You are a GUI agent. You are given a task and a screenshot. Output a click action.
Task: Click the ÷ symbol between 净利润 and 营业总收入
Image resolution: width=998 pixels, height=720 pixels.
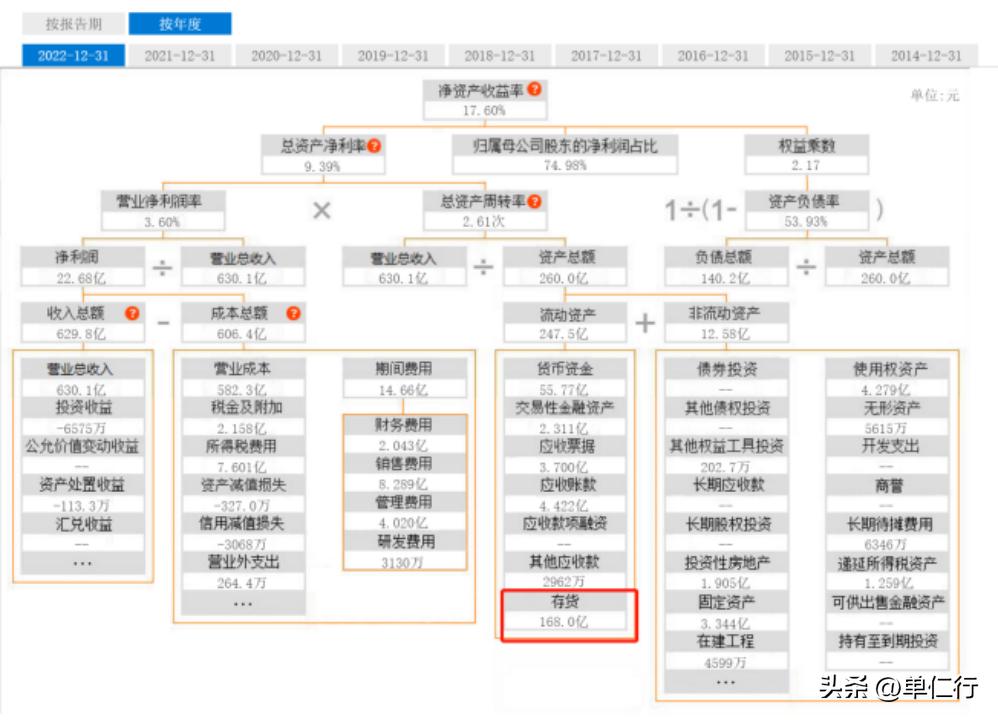click(x=160, y=266)
